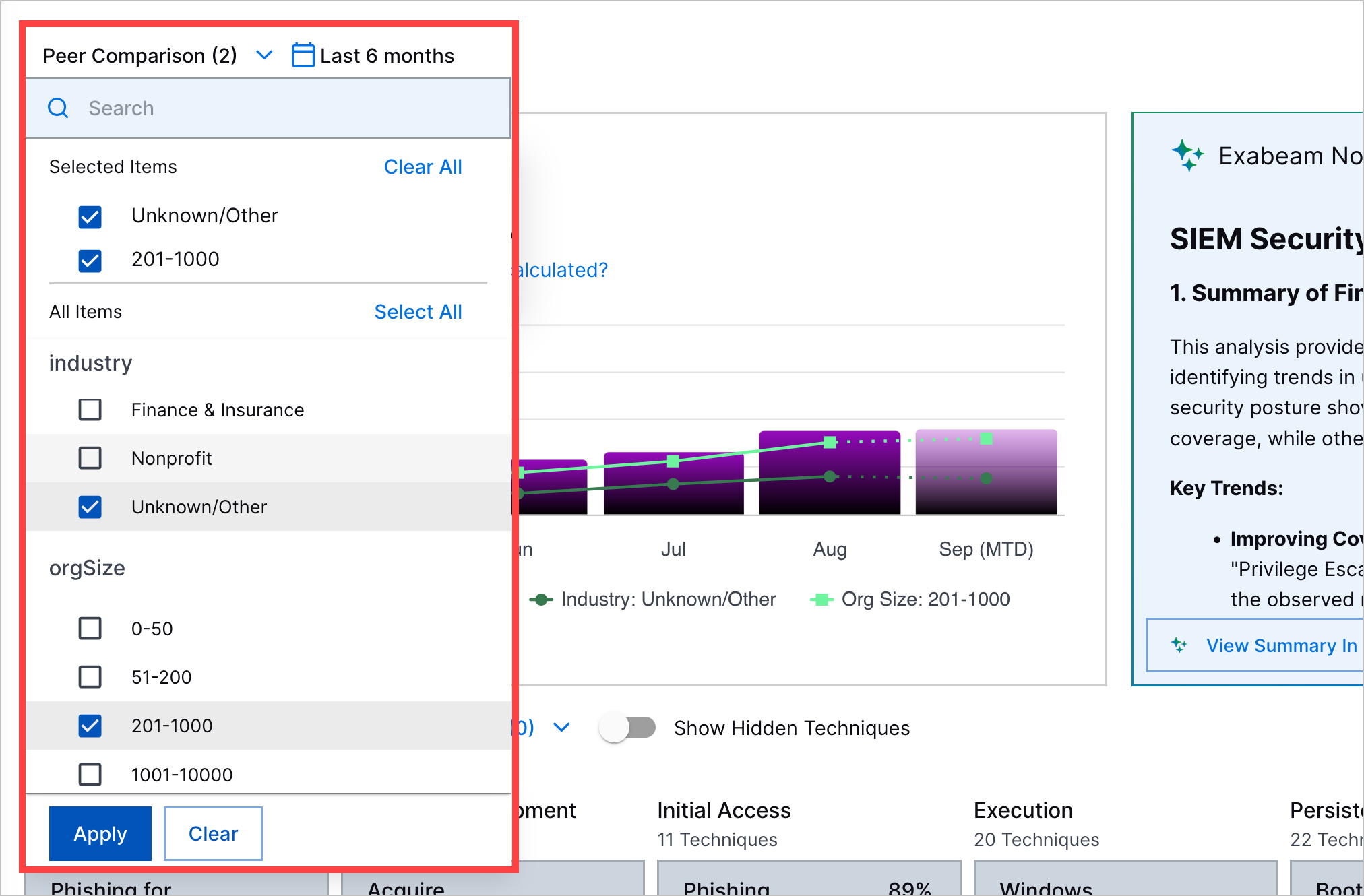Open the Last 6 months date range
The width and height of the screenshot is (1364, 896).
373,55
